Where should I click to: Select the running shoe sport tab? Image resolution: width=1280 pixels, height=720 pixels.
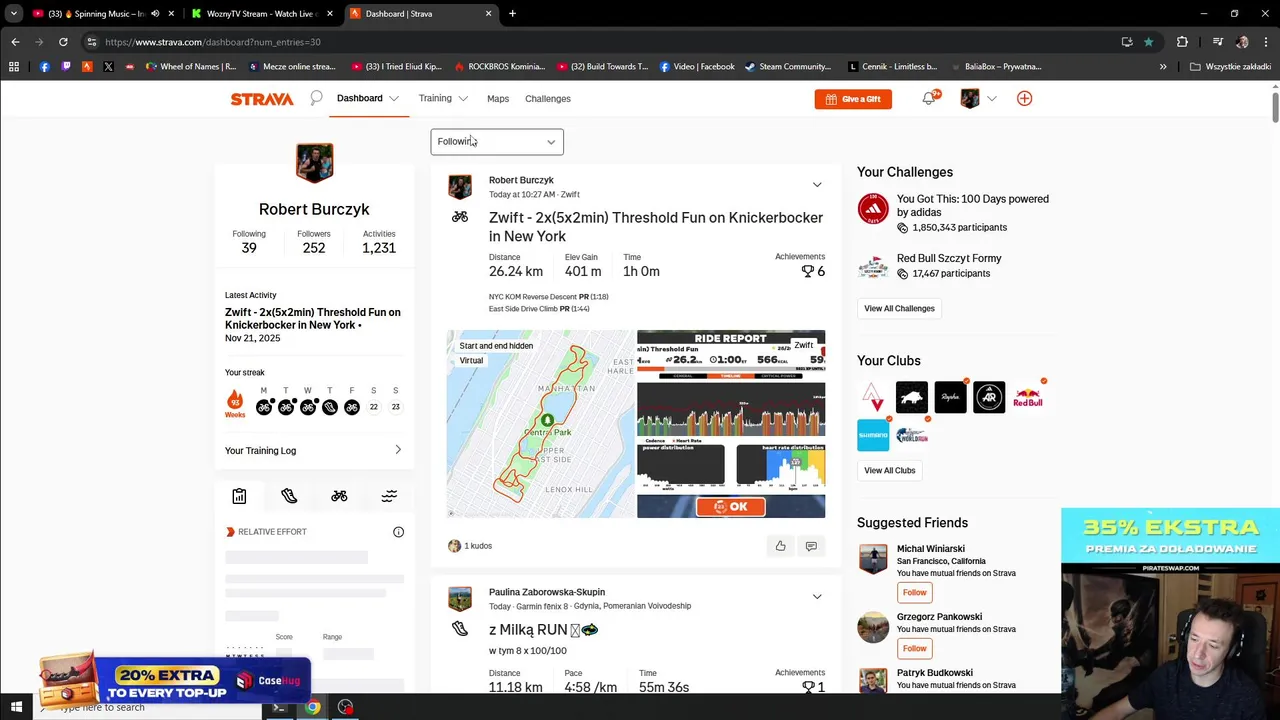click(289, 496)
